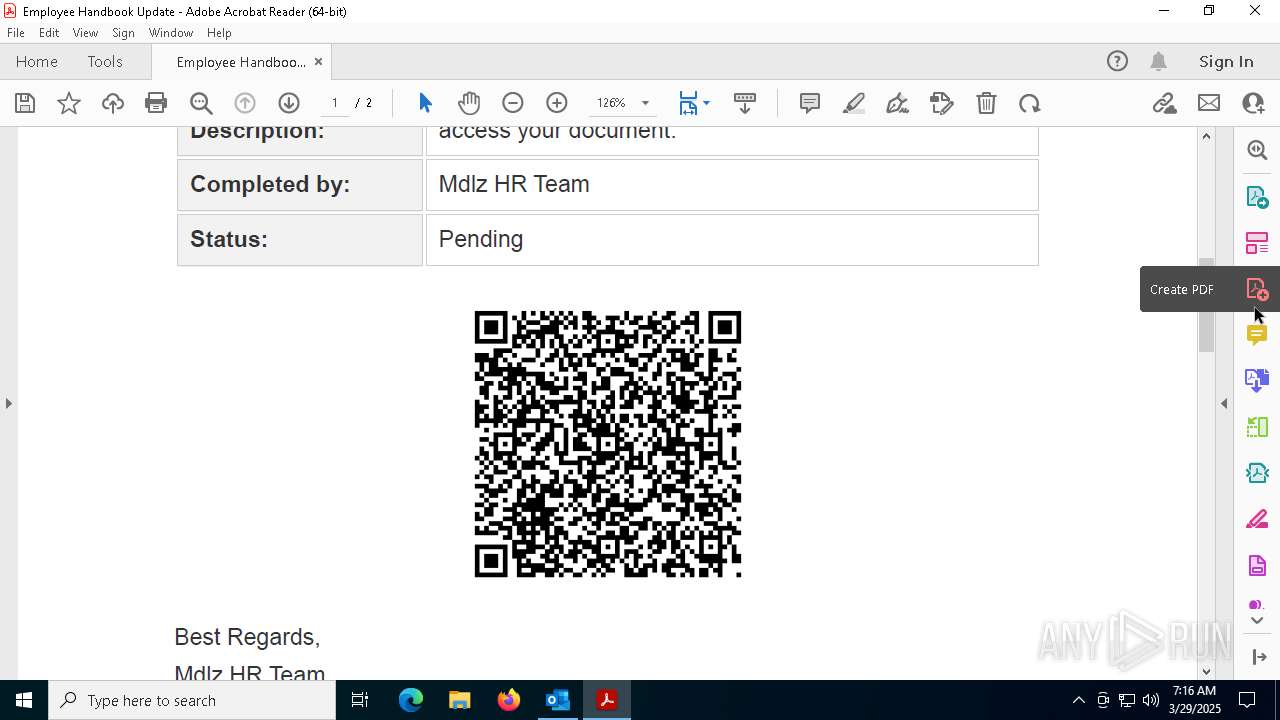Choose the selection arrow tool
Image resolution: width=1280 pixels, height=720 pixels.
(425, 103)
